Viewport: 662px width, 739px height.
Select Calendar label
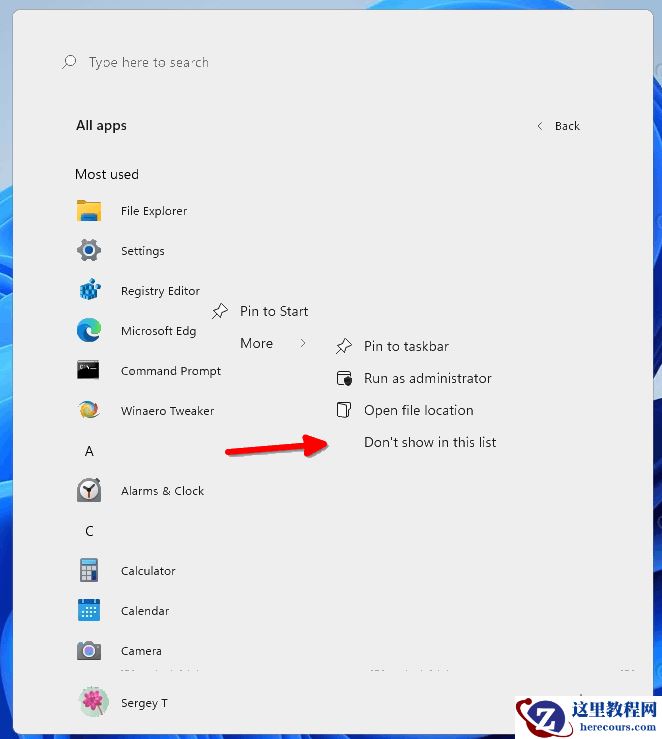coord(145,611)
